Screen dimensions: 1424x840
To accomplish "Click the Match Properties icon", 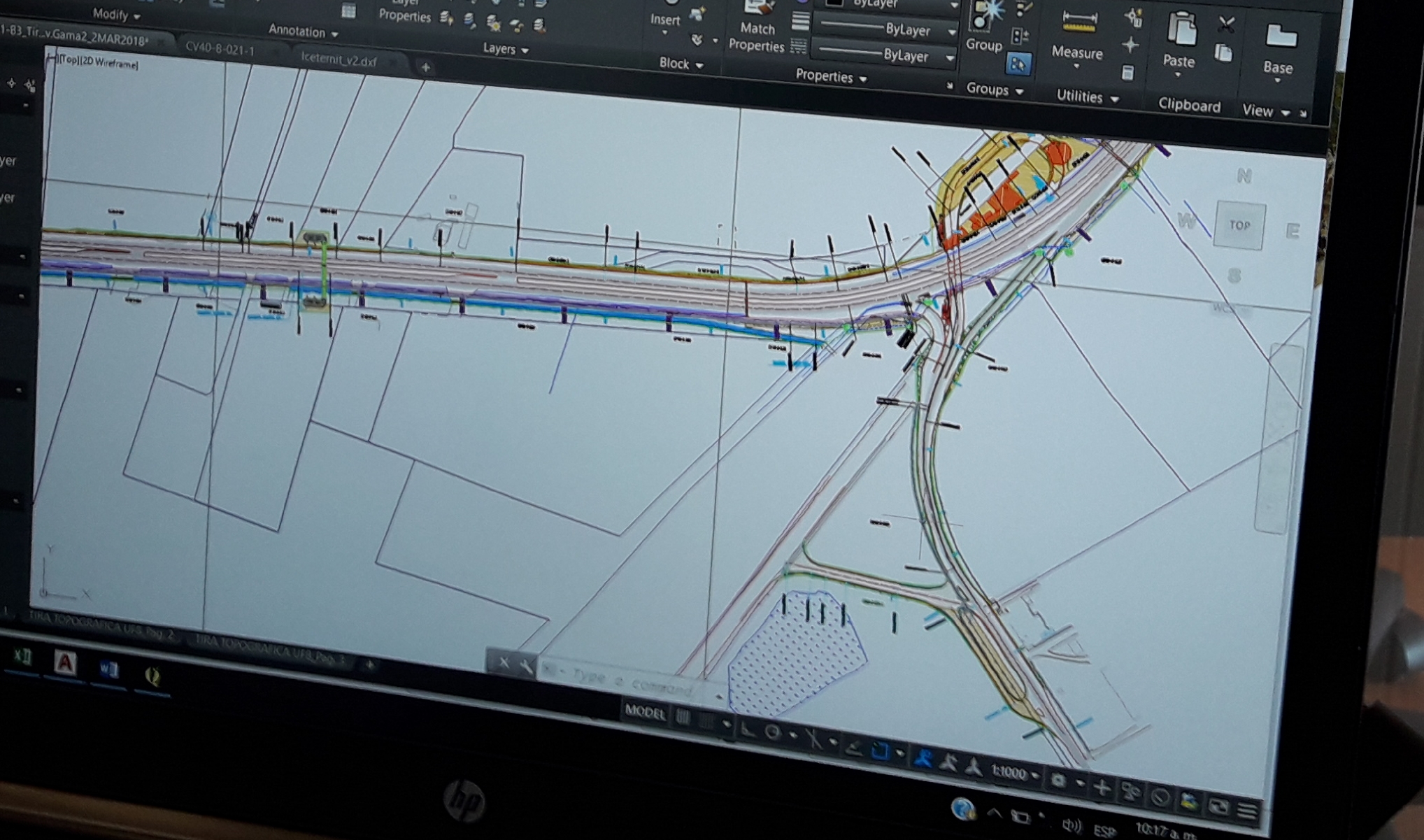I will coord(758,8).
